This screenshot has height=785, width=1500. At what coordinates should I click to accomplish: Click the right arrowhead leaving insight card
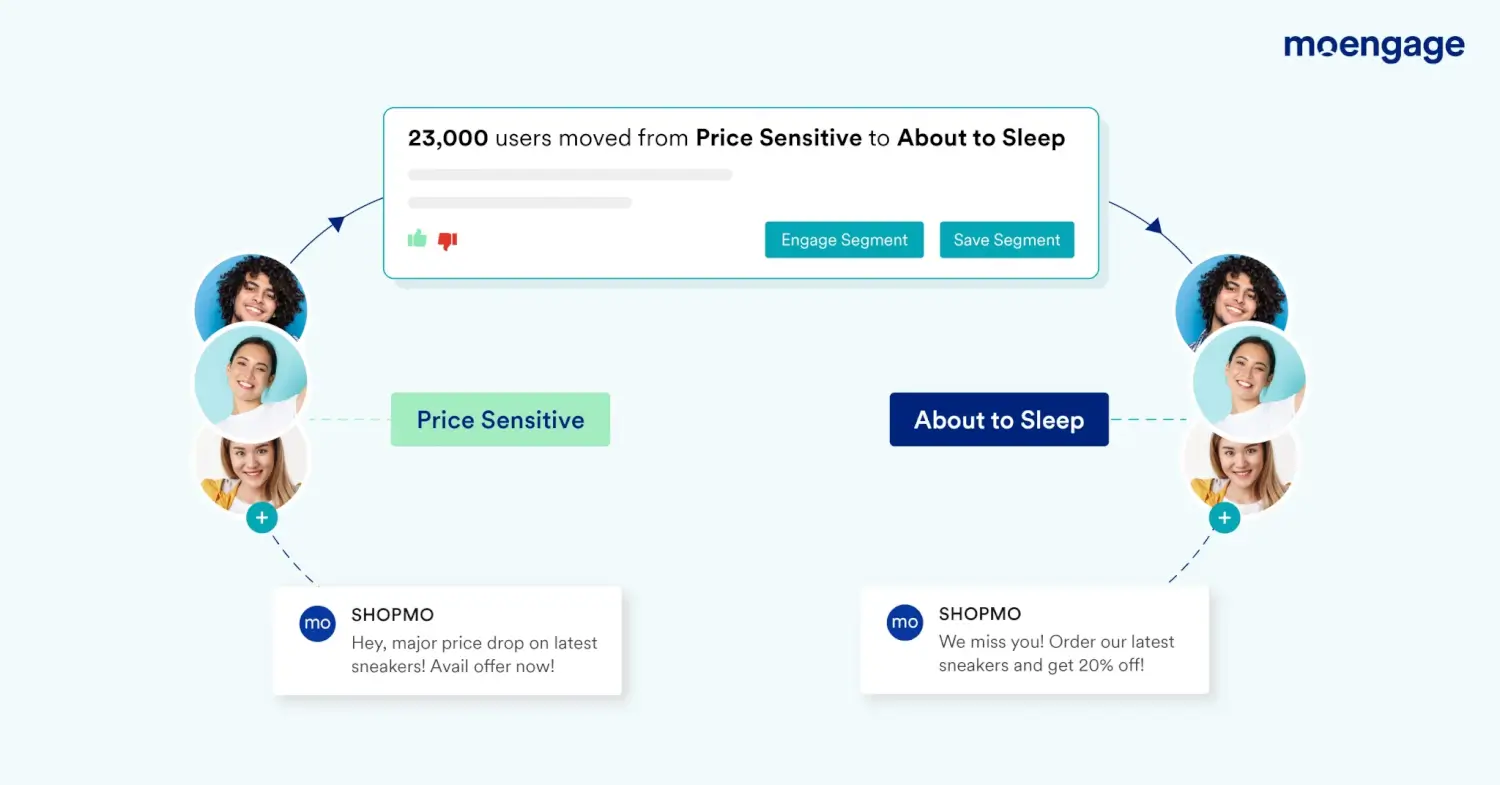(1154, 225)
